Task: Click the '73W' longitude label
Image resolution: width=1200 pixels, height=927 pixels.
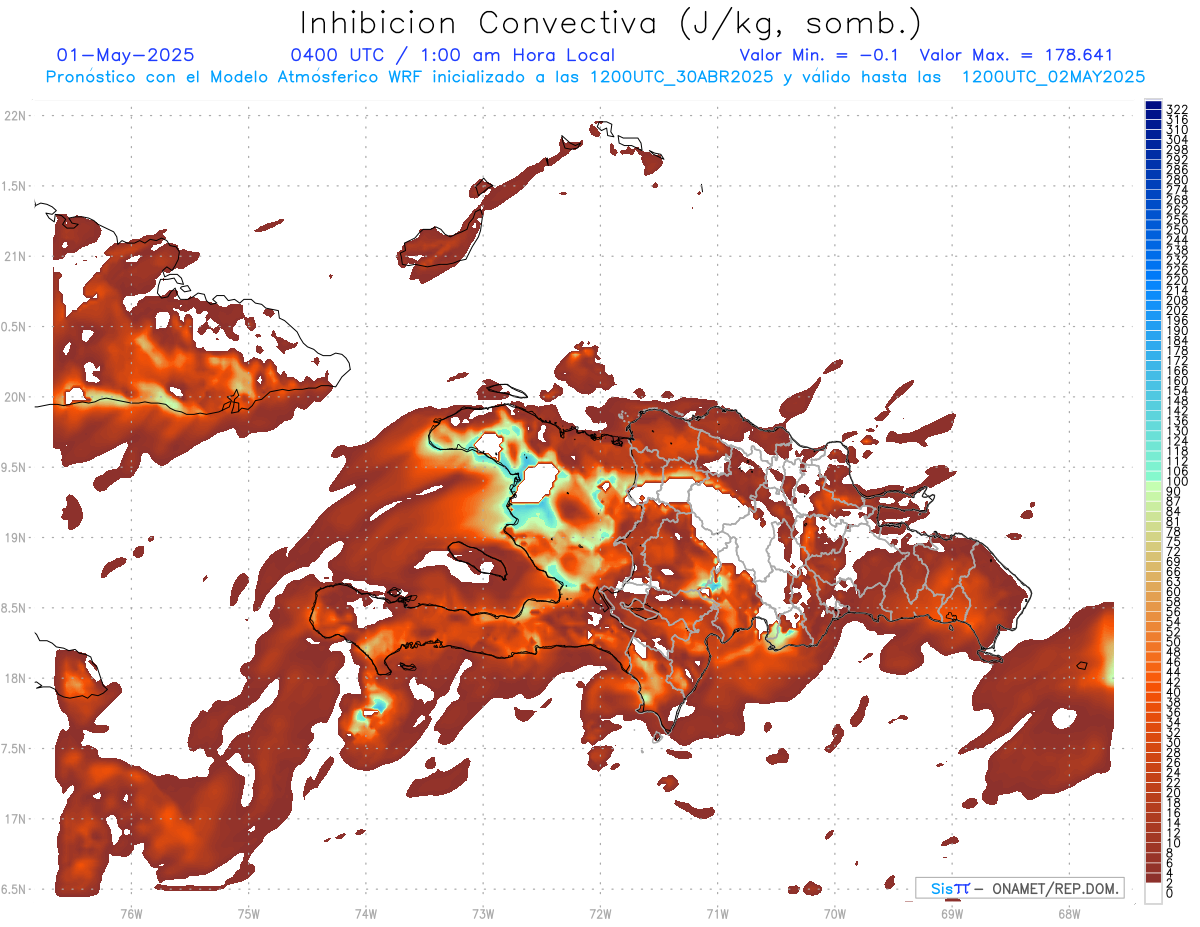Action: click(x=483, y=913)
